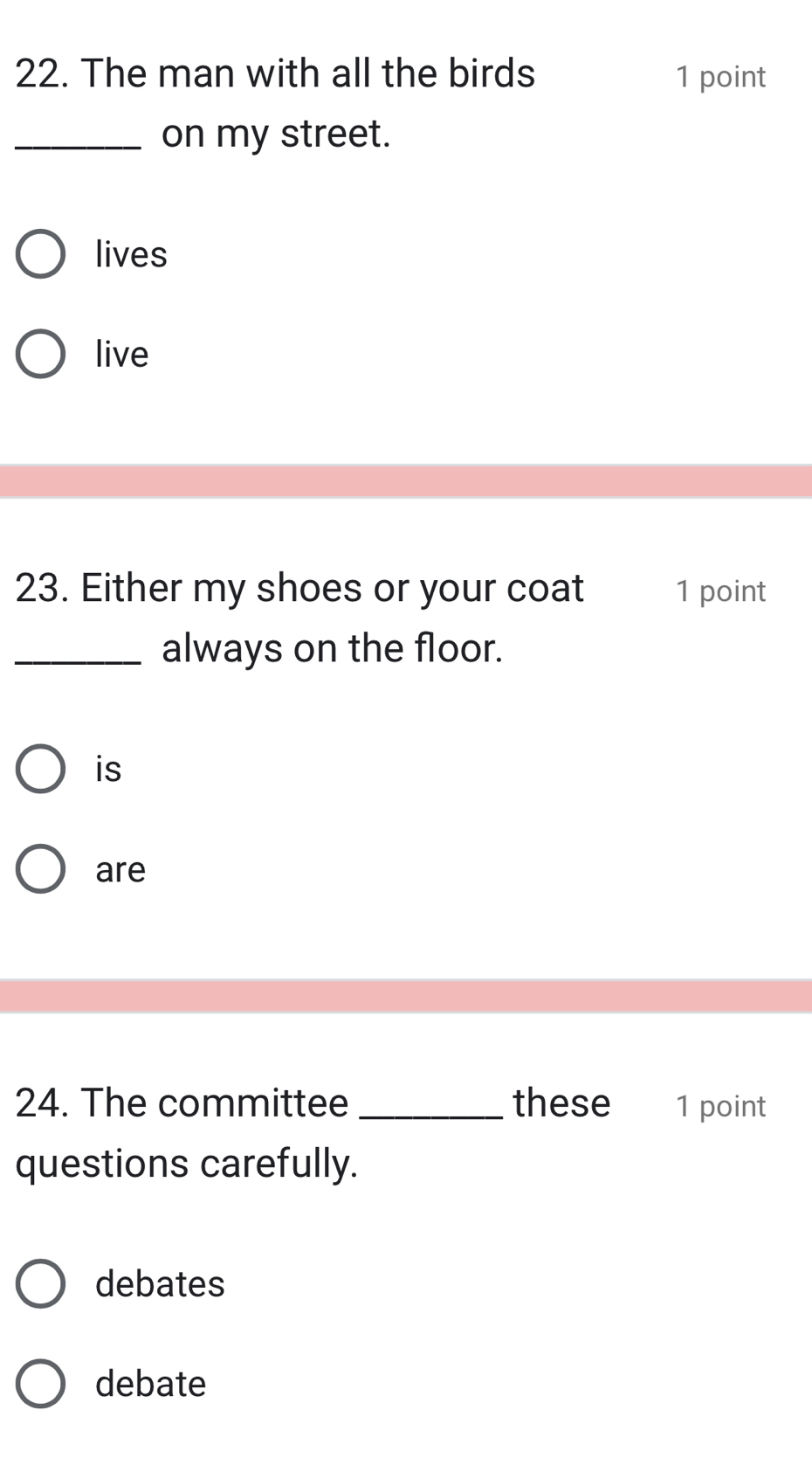Click the pink divider above question 24
This screenshot has height=1479, width=812.
point(406,996)
